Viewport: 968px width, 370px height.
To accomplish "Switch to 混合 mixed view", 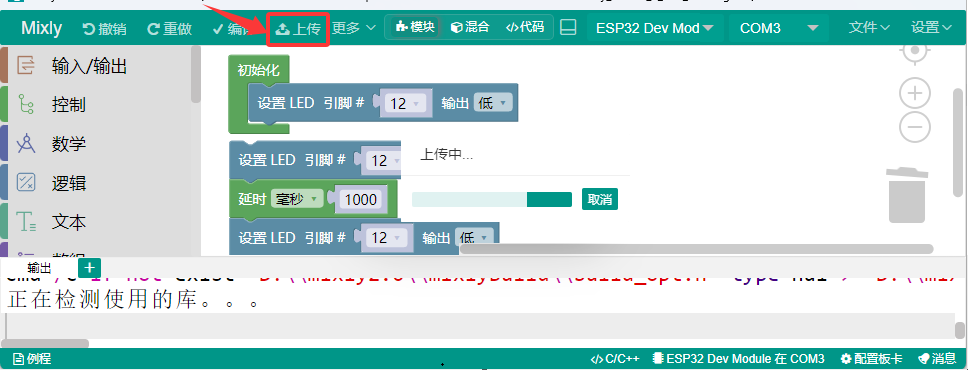I will click(x=470, y=27).
